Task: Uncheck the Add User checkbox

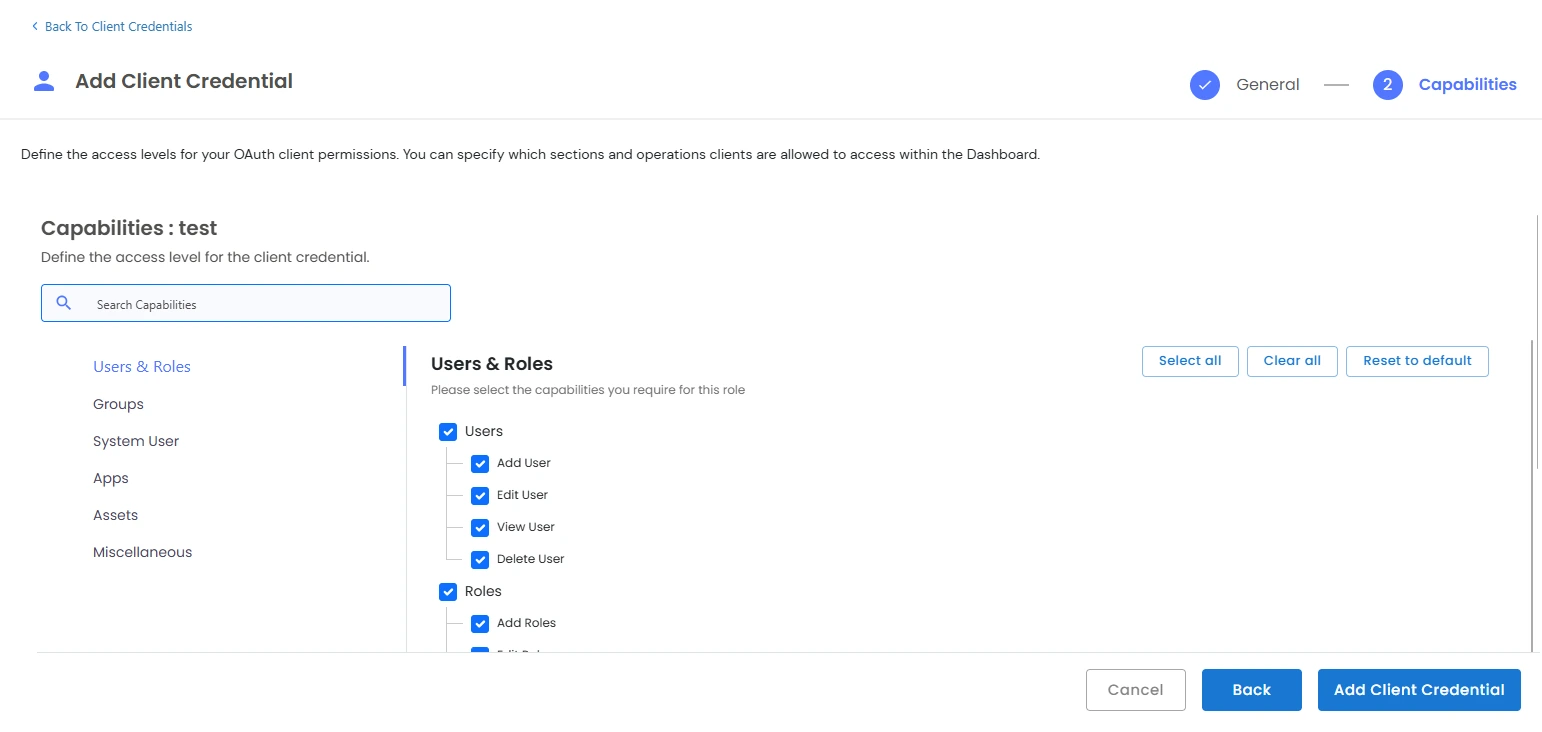Action: coord(480,463)
